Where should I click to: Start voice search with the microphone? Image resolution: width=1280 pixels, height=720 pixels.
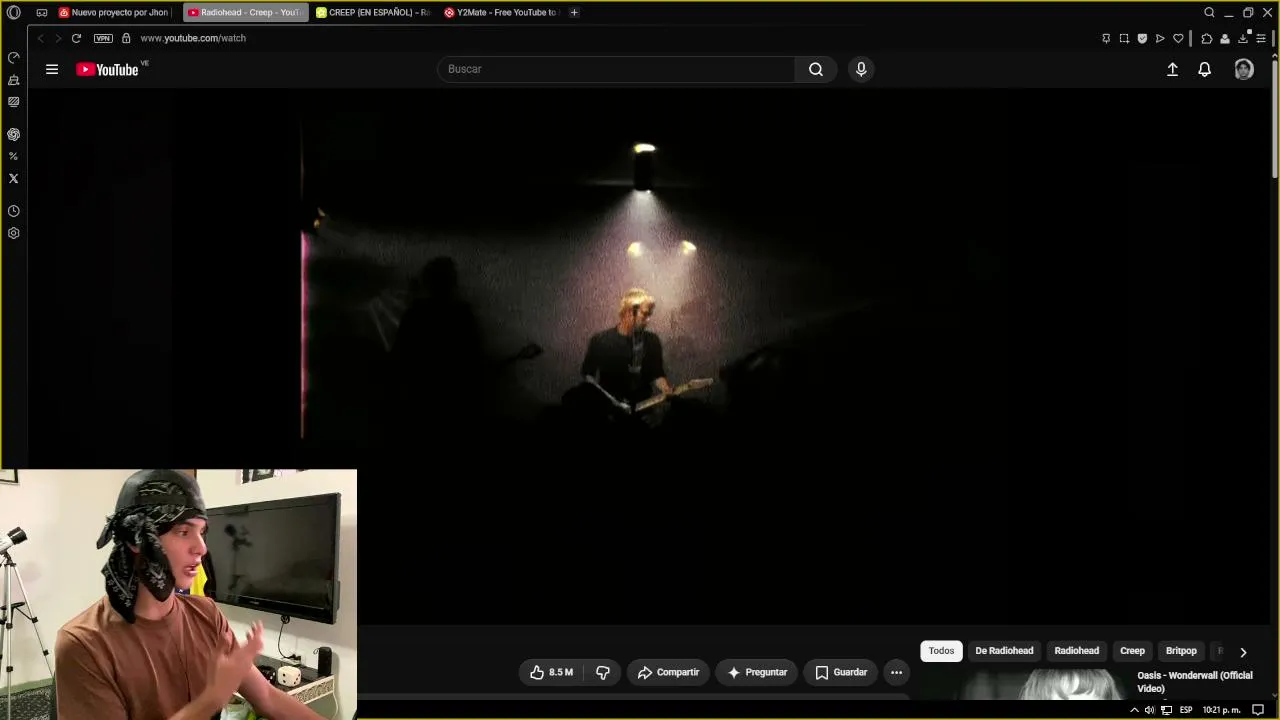click(861, 69)
